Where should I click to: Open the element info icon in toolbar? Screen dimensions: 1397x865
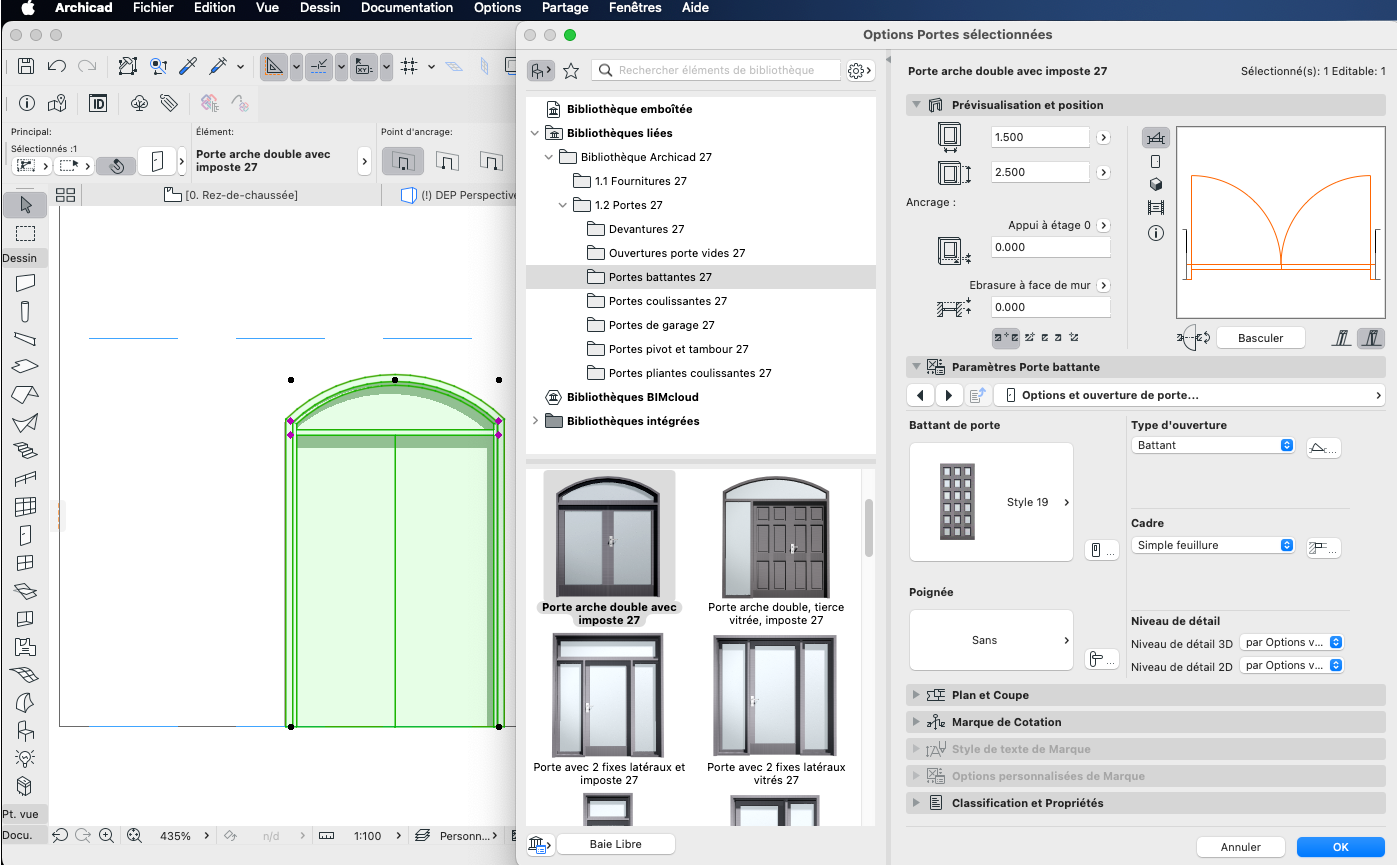27,103
